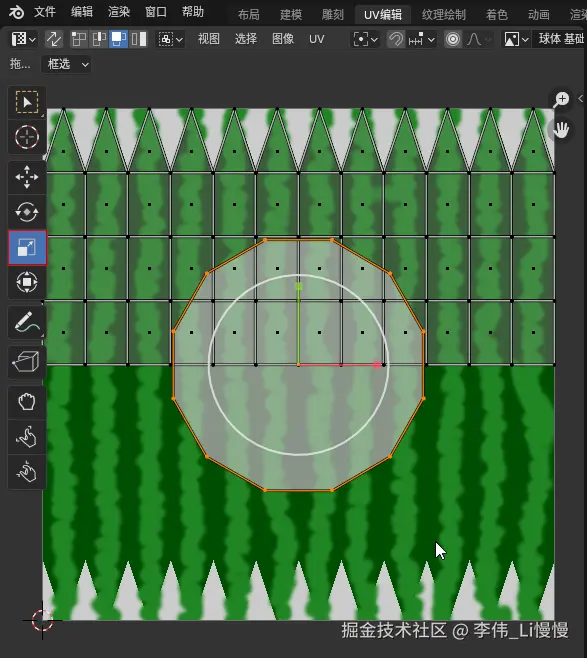Select the Rip region tool
The image size is (587, 658).
[27, 362]
